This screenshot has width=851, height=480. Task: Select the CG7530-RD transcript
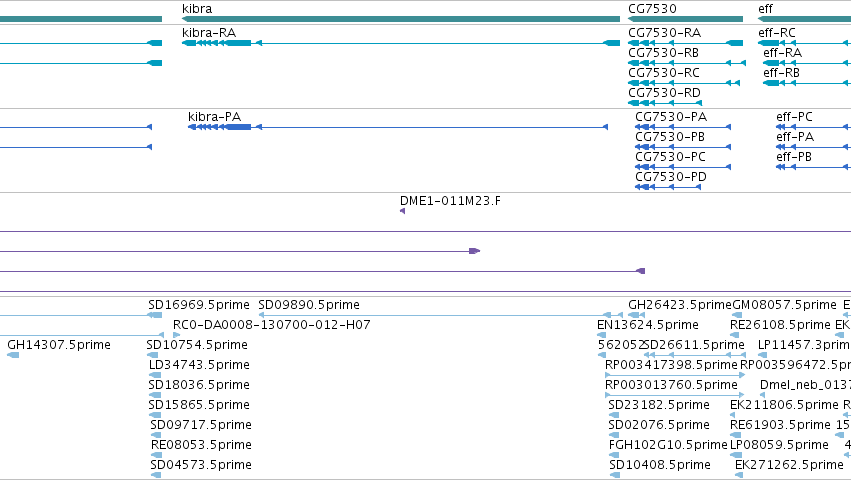[x=665, y=103]
